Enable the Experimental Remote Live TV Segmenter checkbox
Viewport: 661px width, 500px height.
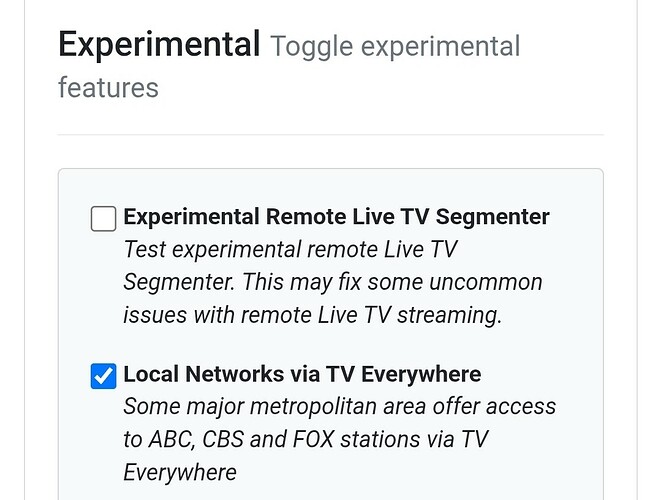click(103, 218)
